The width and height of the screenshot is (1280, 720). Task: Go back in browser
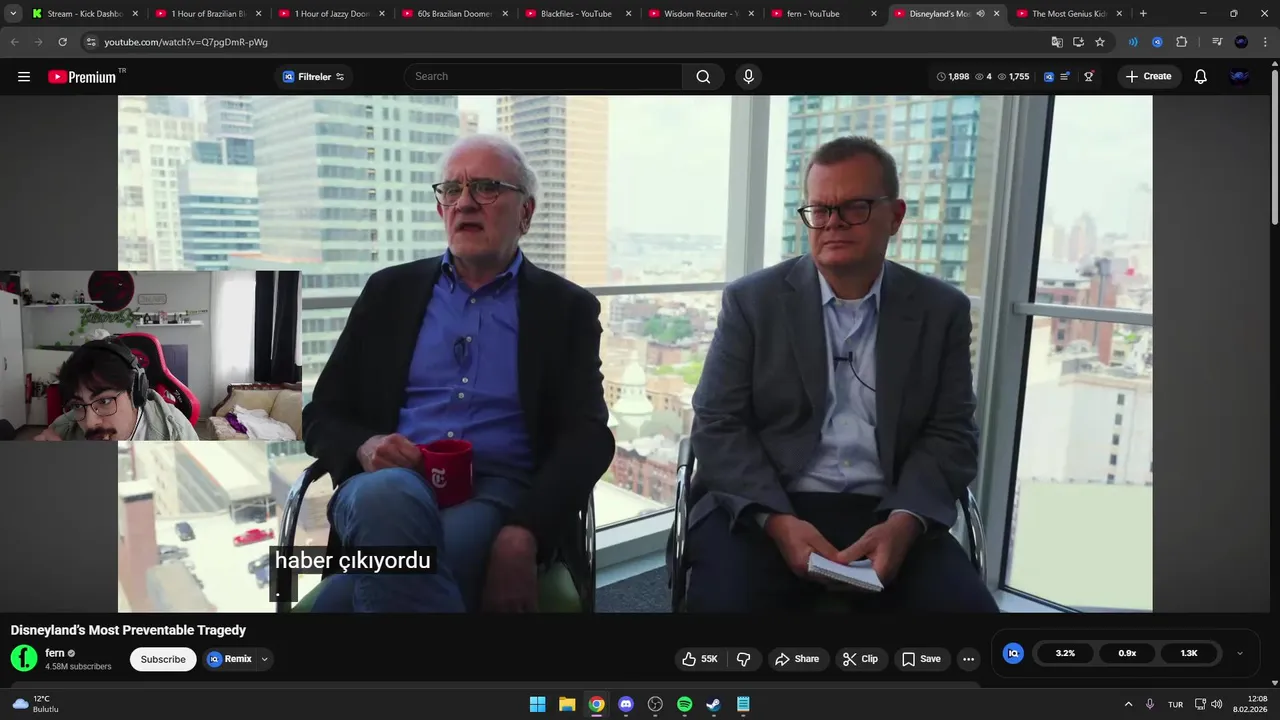[x=14, y=42]
